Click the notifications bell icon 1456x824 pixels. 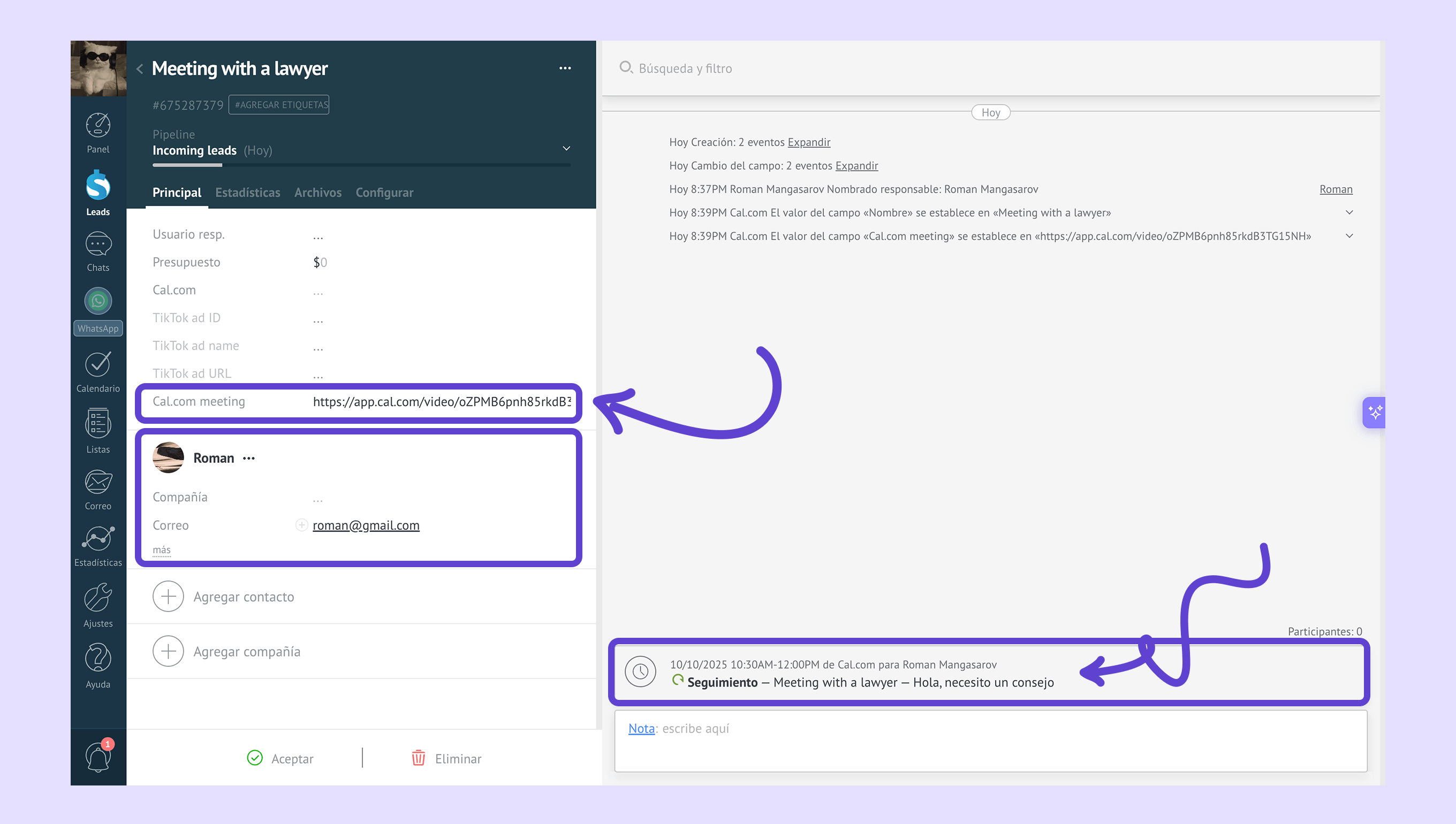point(98,757)
